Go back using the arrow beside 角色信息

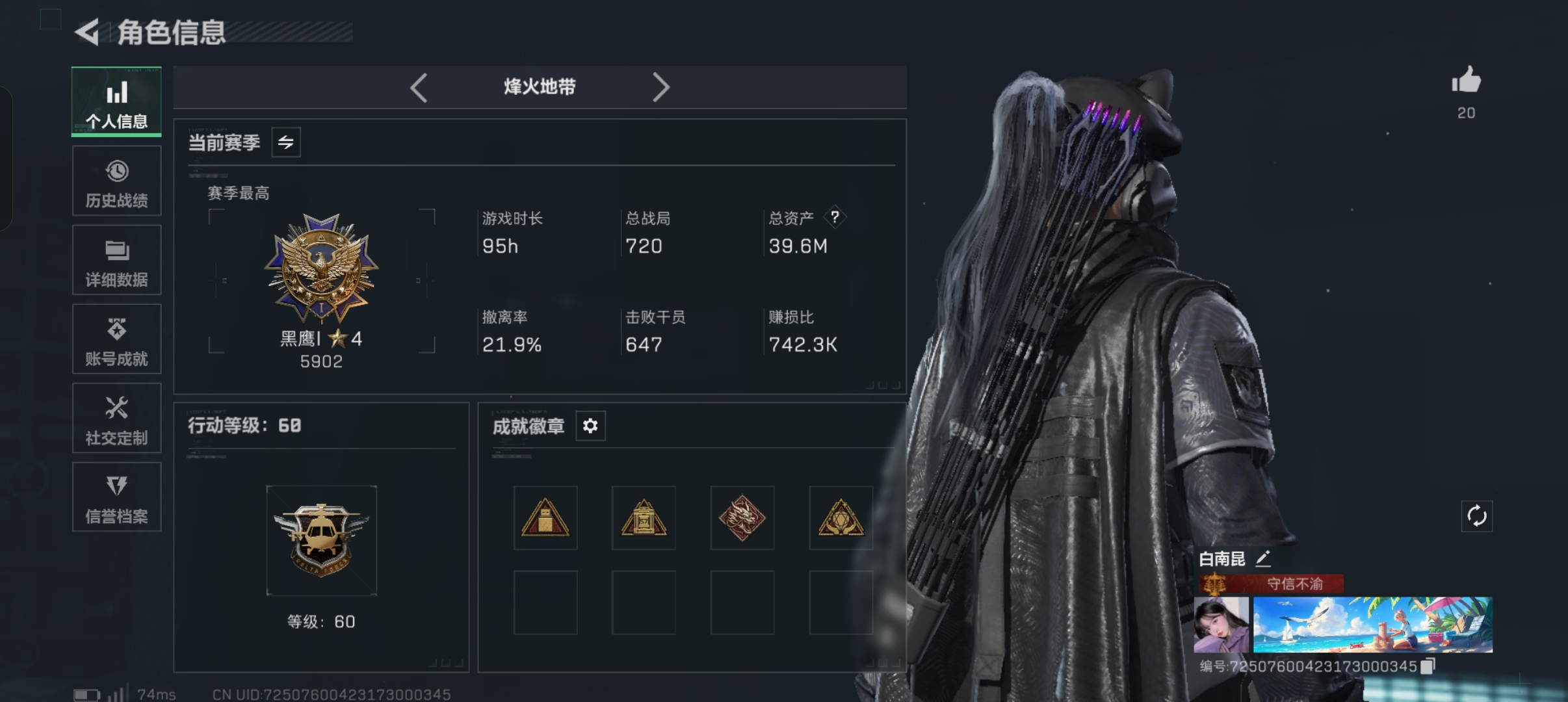coord(87,32)
